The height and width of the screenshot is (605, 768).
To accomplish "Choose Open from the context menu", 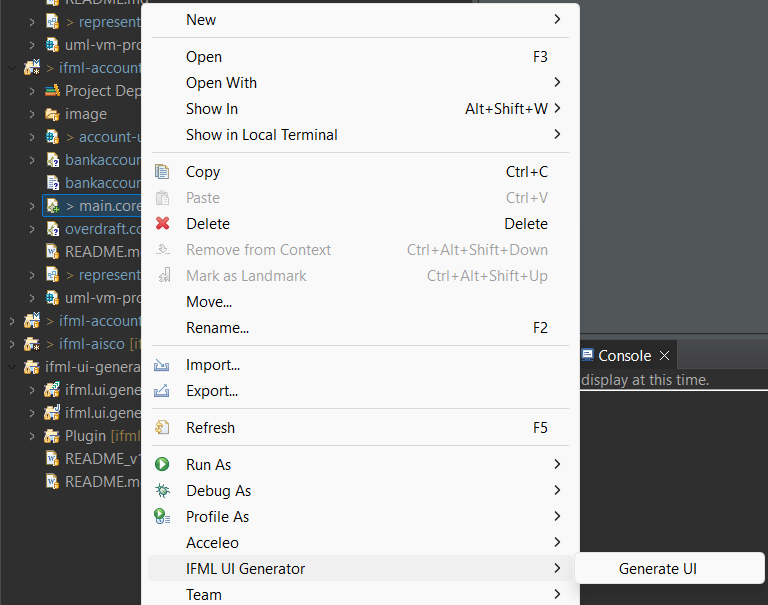I will (360, 57).
